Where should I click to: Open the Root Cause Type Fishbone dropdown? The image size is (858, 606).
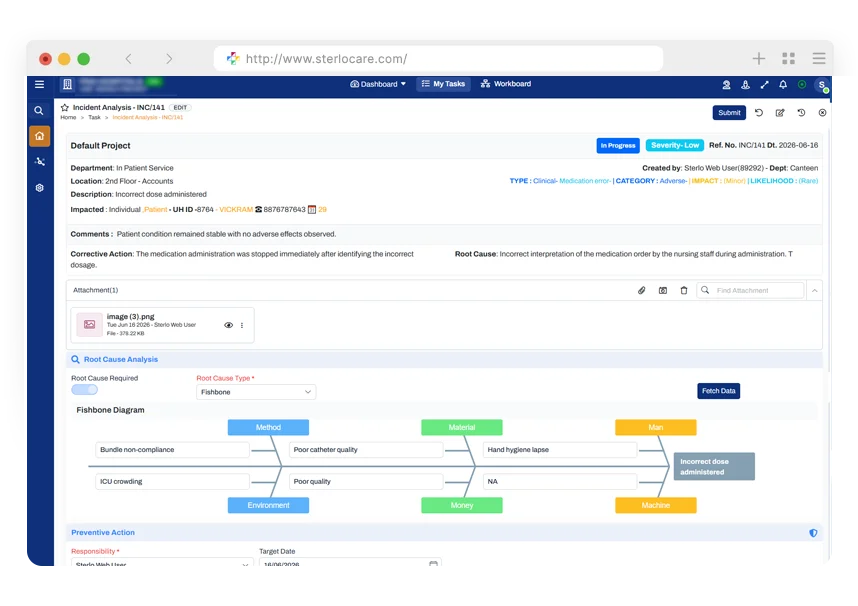click(256, 392)
